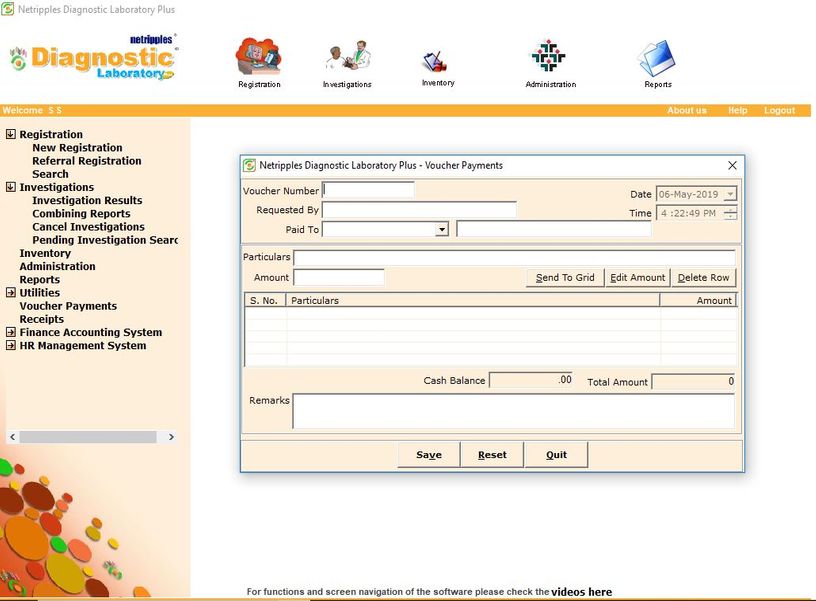Open the Paid To dropdown

pos(442,229)
